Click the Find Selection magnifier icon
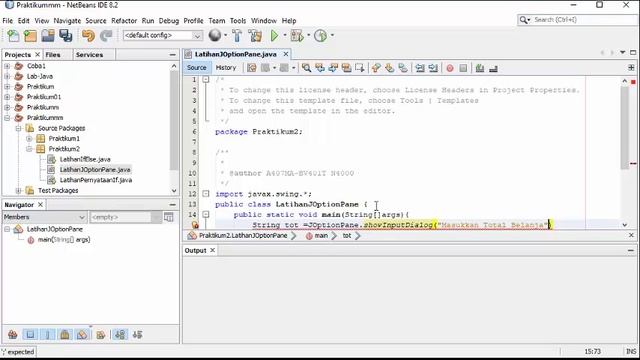 coord(306,68)
